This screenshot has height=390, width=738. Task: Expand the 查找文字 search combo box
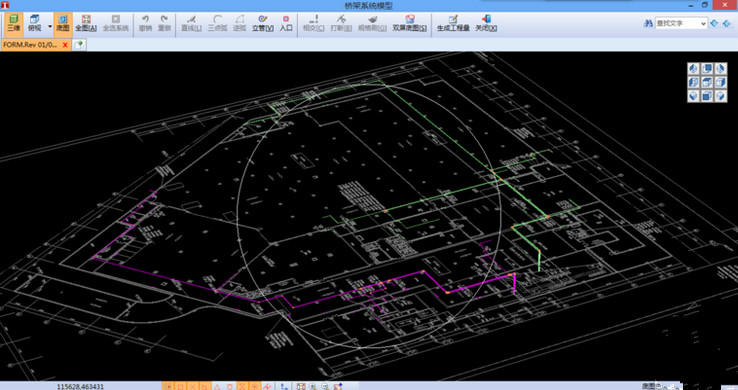[x=703, y=24]
